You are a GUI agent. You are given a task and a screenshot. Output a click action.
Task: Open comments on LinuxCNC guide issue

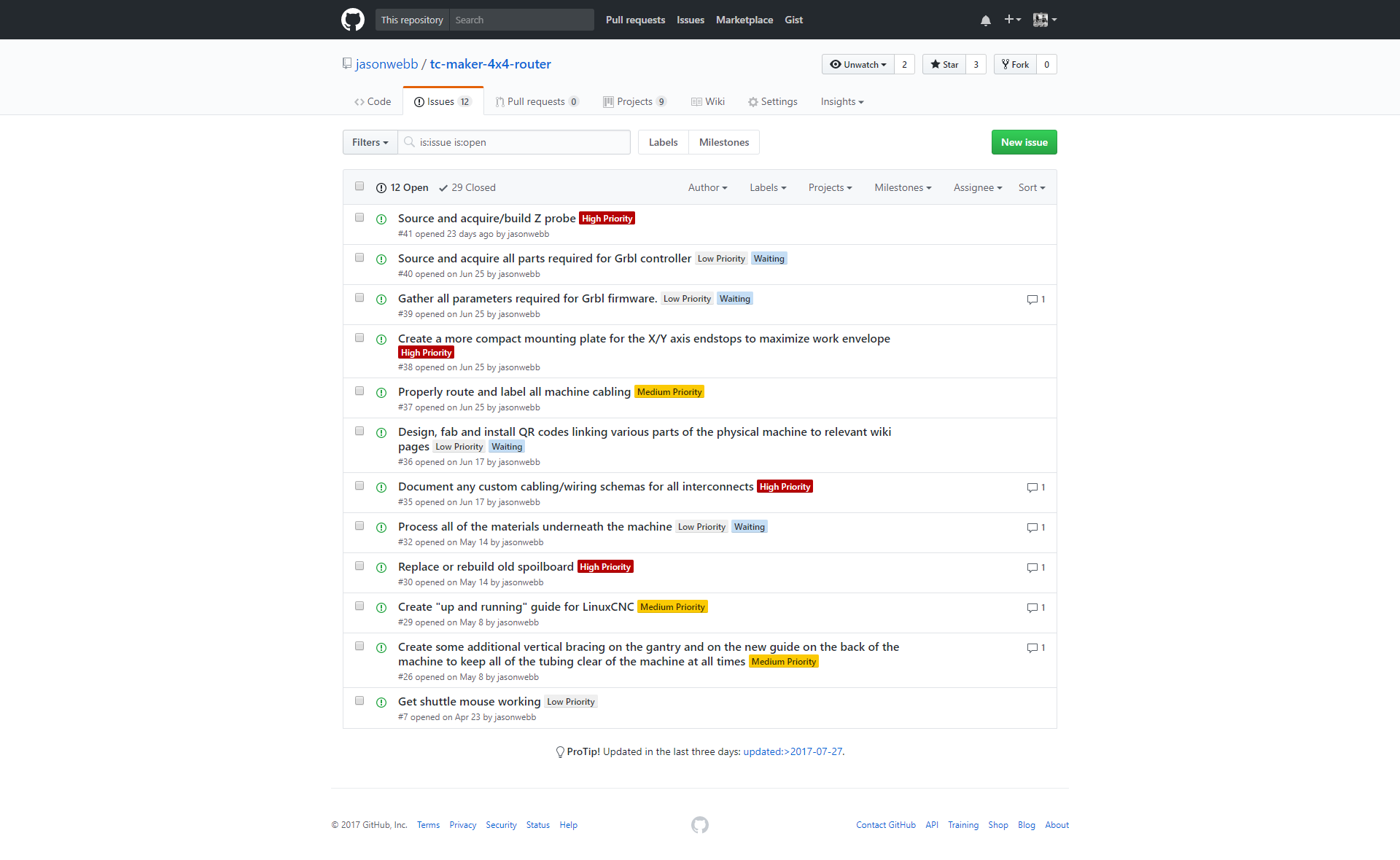pos(1036,608)
